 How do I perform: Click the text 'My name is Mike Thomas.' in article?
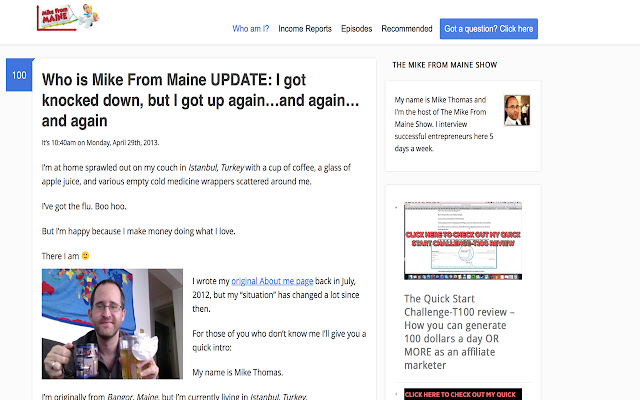pyautogui.click(x=238, y=372)
